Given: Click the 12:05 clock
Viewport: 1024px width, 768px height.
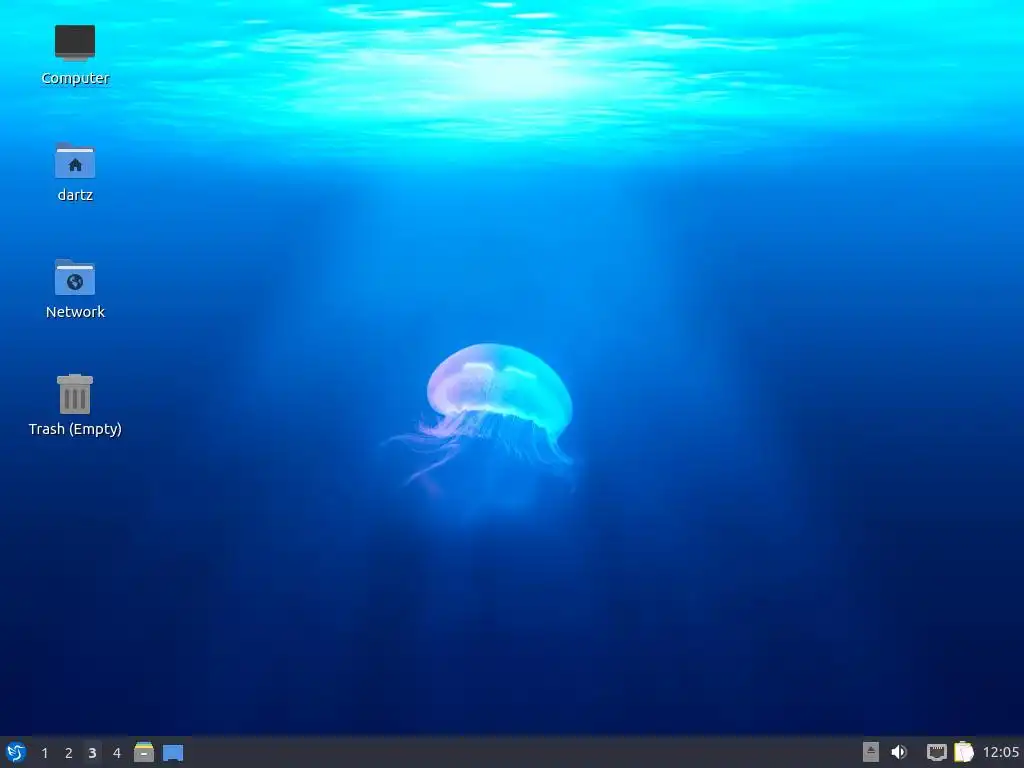Looking at the screenshot, I should point(1001,752).
